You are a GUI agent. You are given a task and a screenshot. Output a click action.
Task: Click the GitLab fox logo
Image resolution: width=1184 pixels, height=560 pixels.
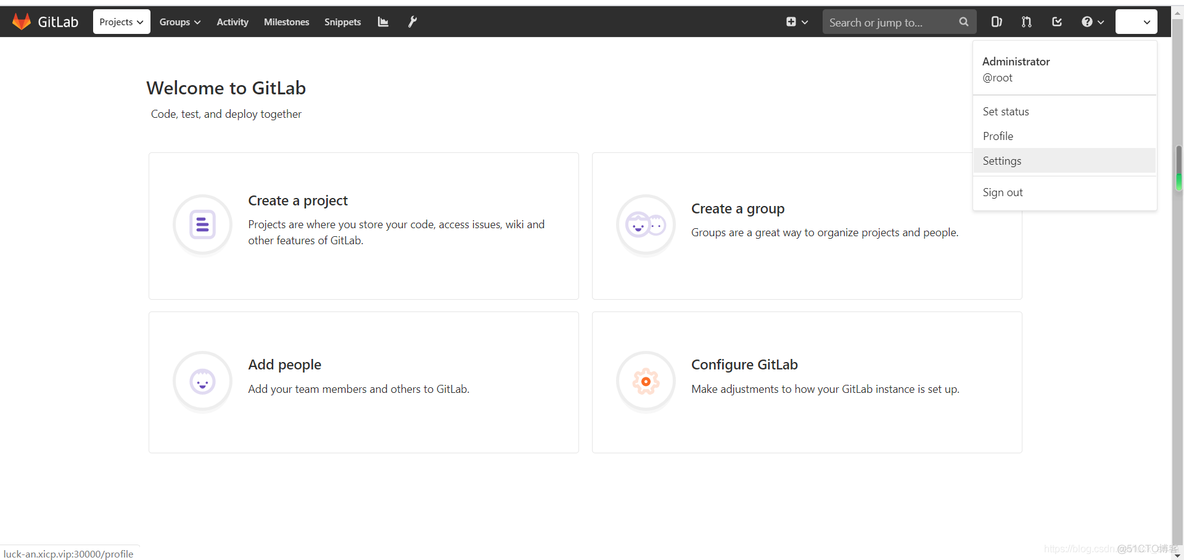pos(21,22)
